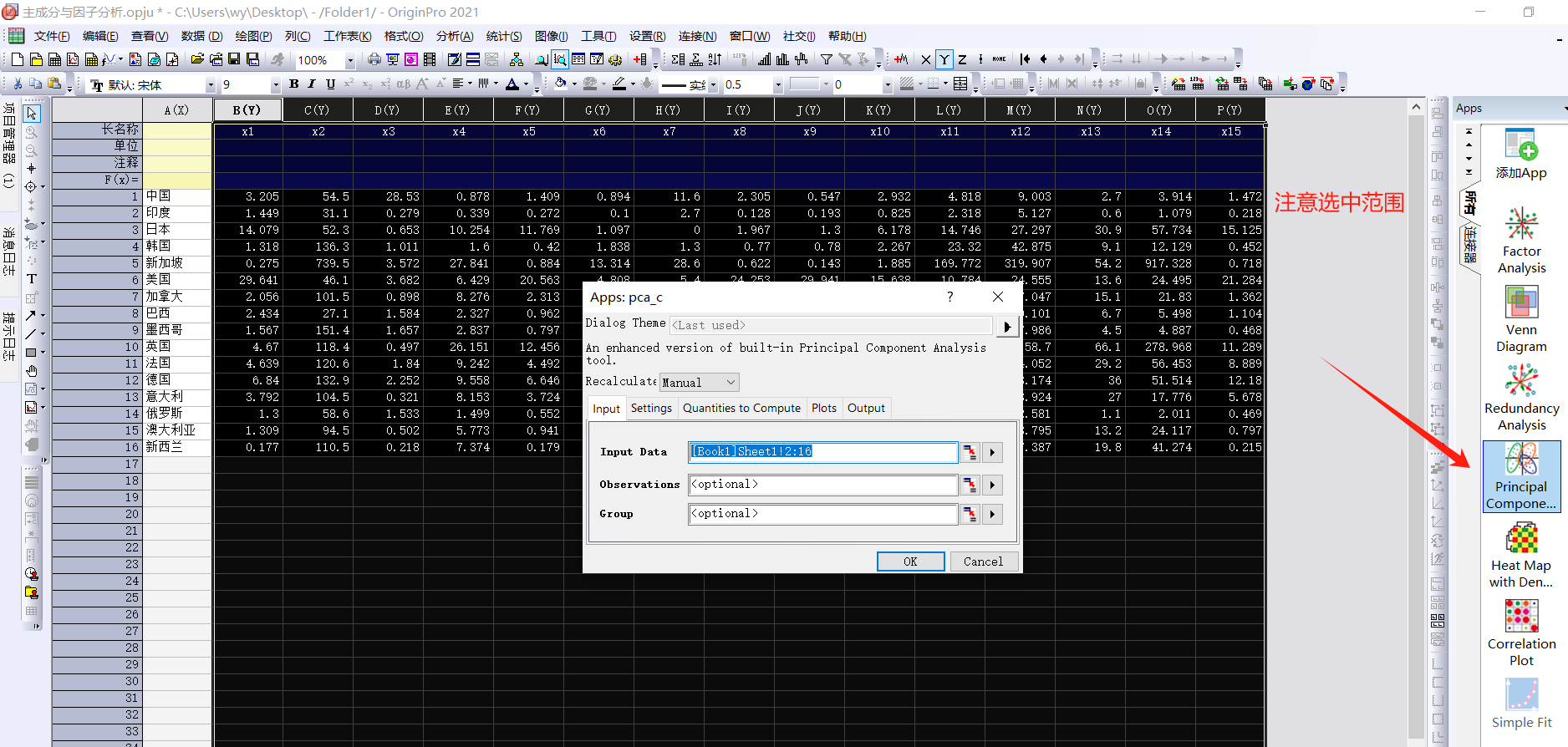Open the Venn Diagram app
The height and width of the screenshot is (747, 1568).
[1520, 318]
